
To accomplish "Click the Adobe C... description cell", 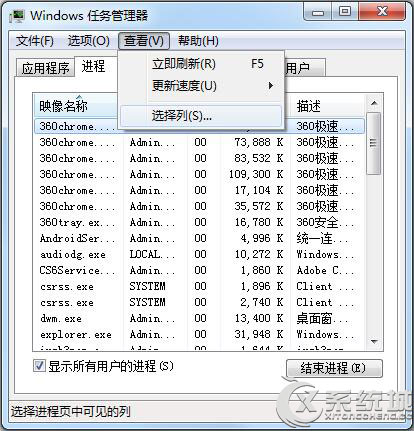I will (325, 270).
